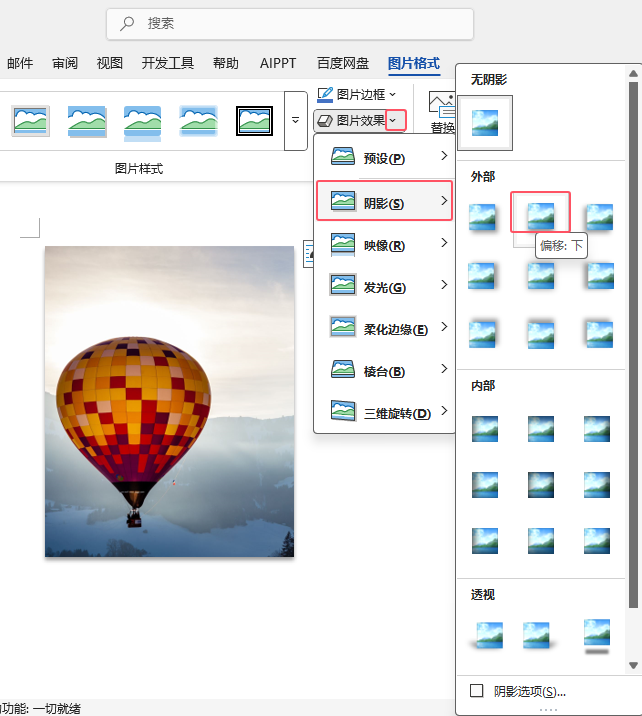Switch to the 邮件 tab
Screen dimensions: 642x716
click(20, 63)
